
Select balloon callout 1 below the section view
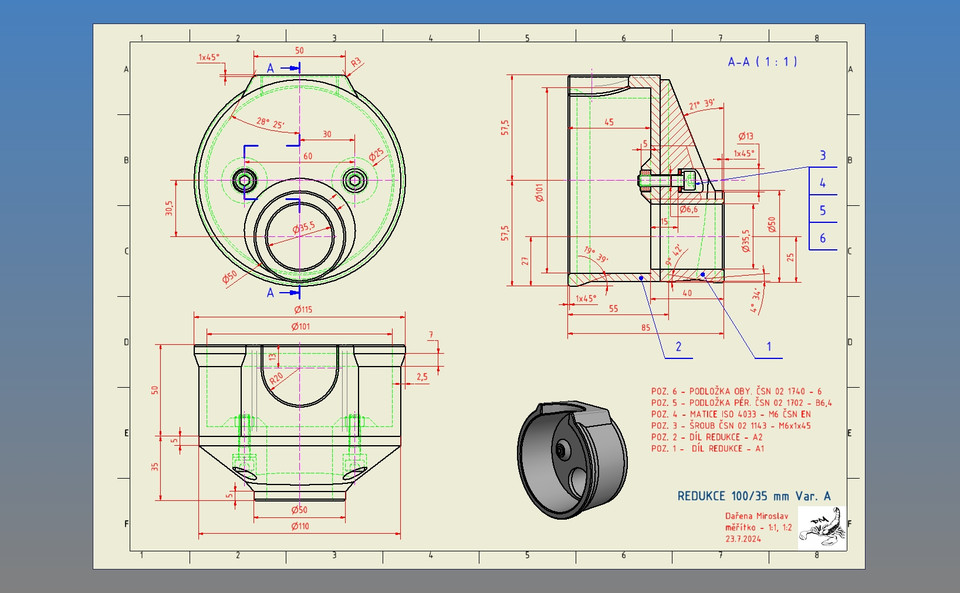[769, 345]
